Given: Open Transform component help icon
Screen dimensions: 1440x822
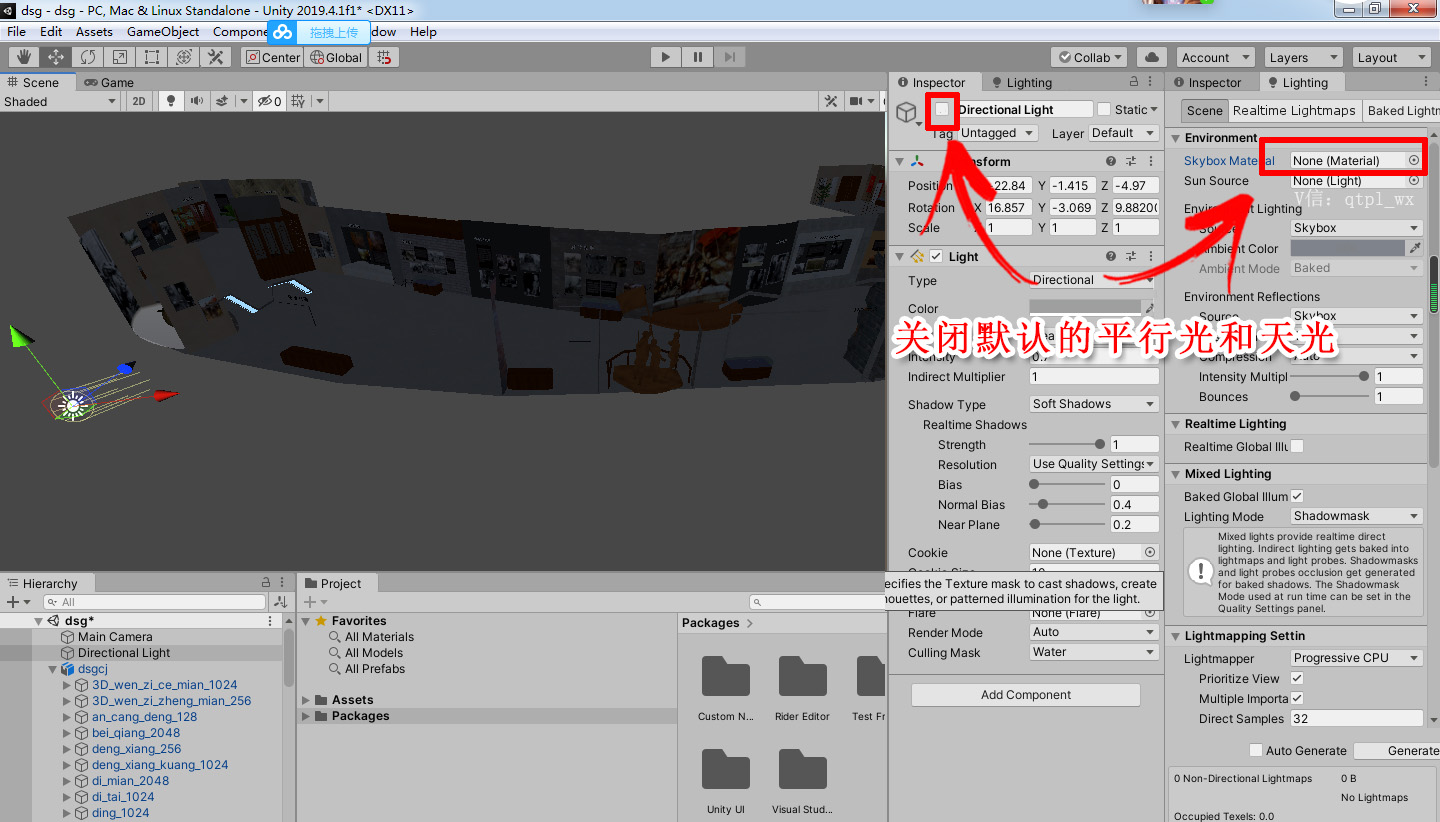Looking at the screenshot, I should tap(1111, 161).
